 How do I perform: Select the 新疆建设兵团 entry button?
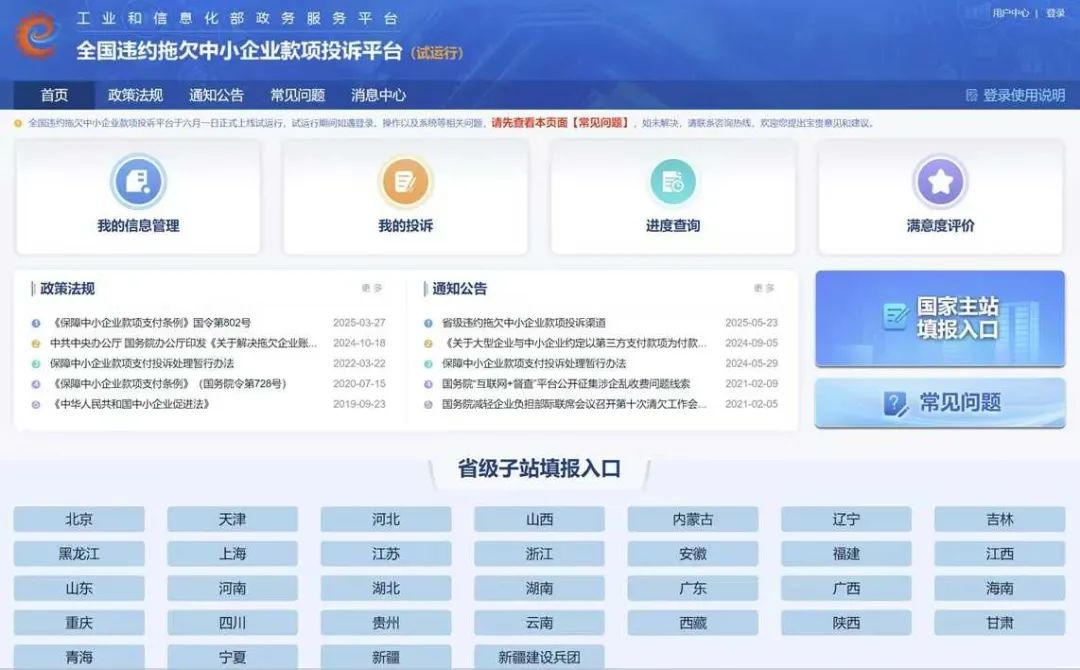point(539,657)
